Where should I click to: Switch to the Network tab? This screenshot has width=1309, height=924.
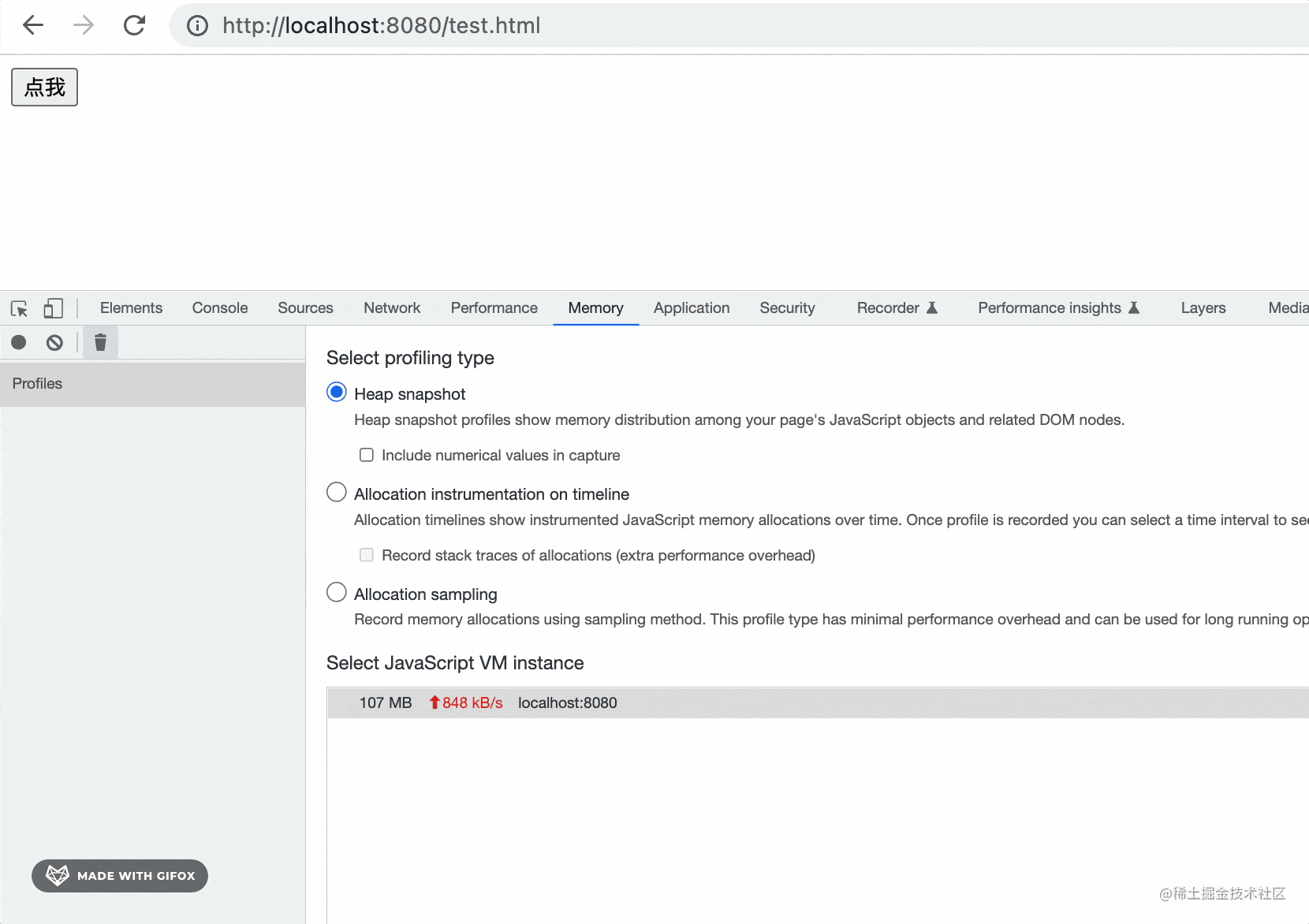click(x=392, y=308)
